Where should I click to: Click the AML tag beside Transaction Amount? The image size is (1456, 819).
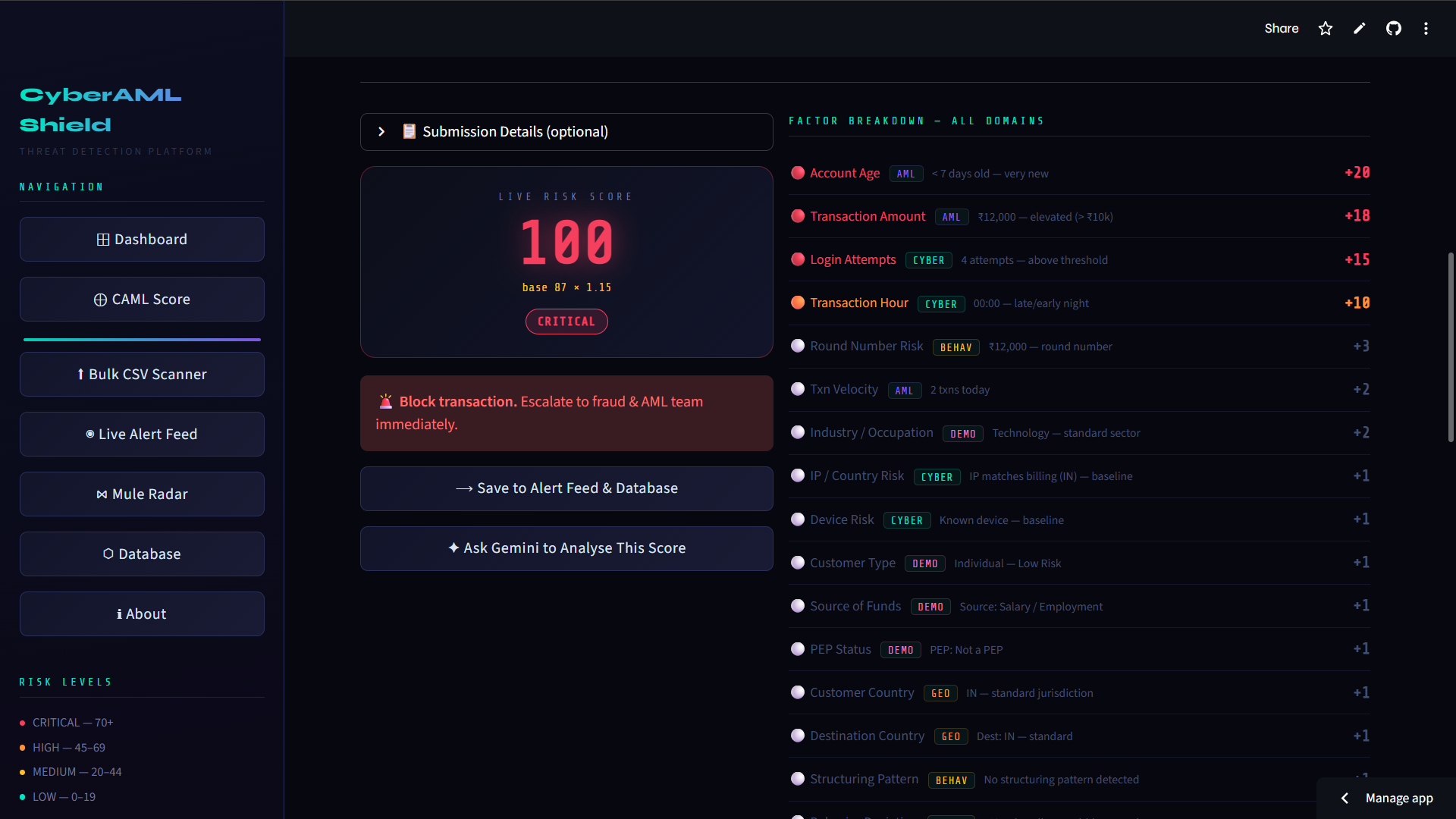(951, 217)
